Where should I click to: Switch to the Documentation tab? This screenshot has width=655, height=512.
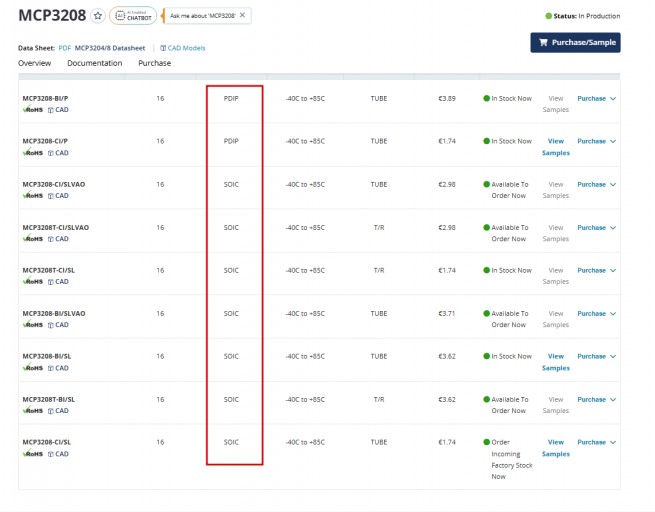(x=95, y=63)
